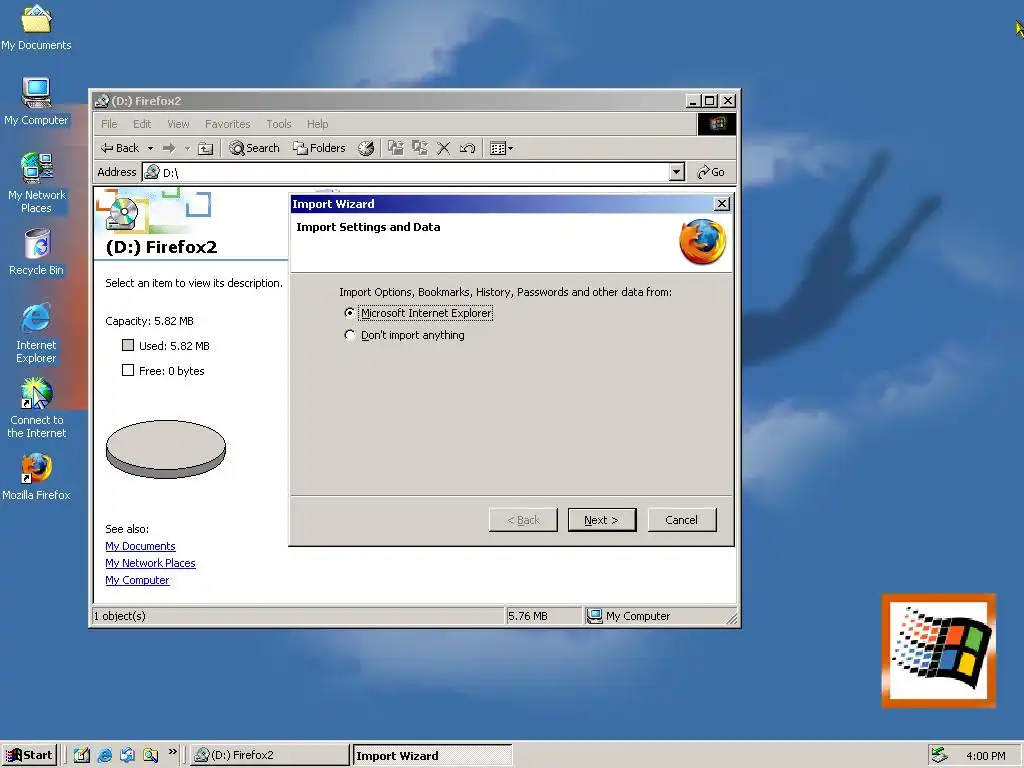1024x768 pixels.
Task: Select My Network Places desktop icon
Action: click(36, 183)
